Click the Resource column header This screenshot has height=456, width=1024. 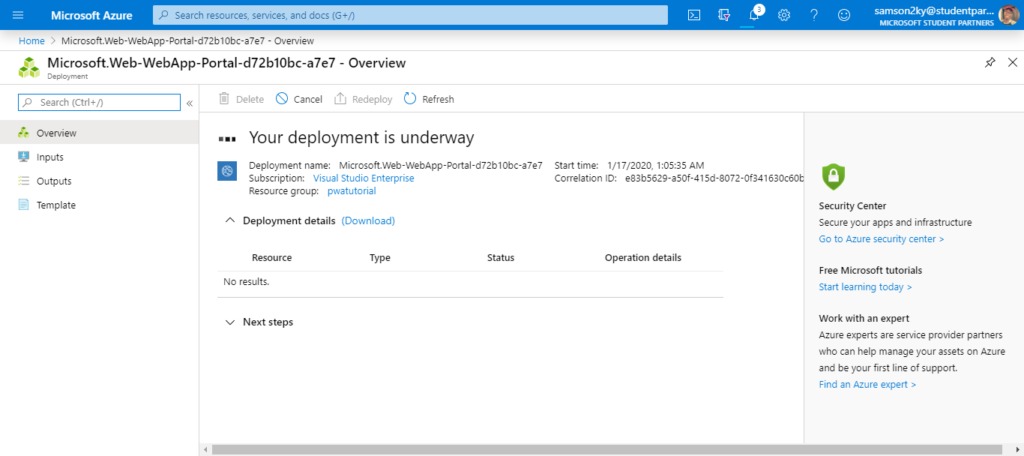coord(272,257)
